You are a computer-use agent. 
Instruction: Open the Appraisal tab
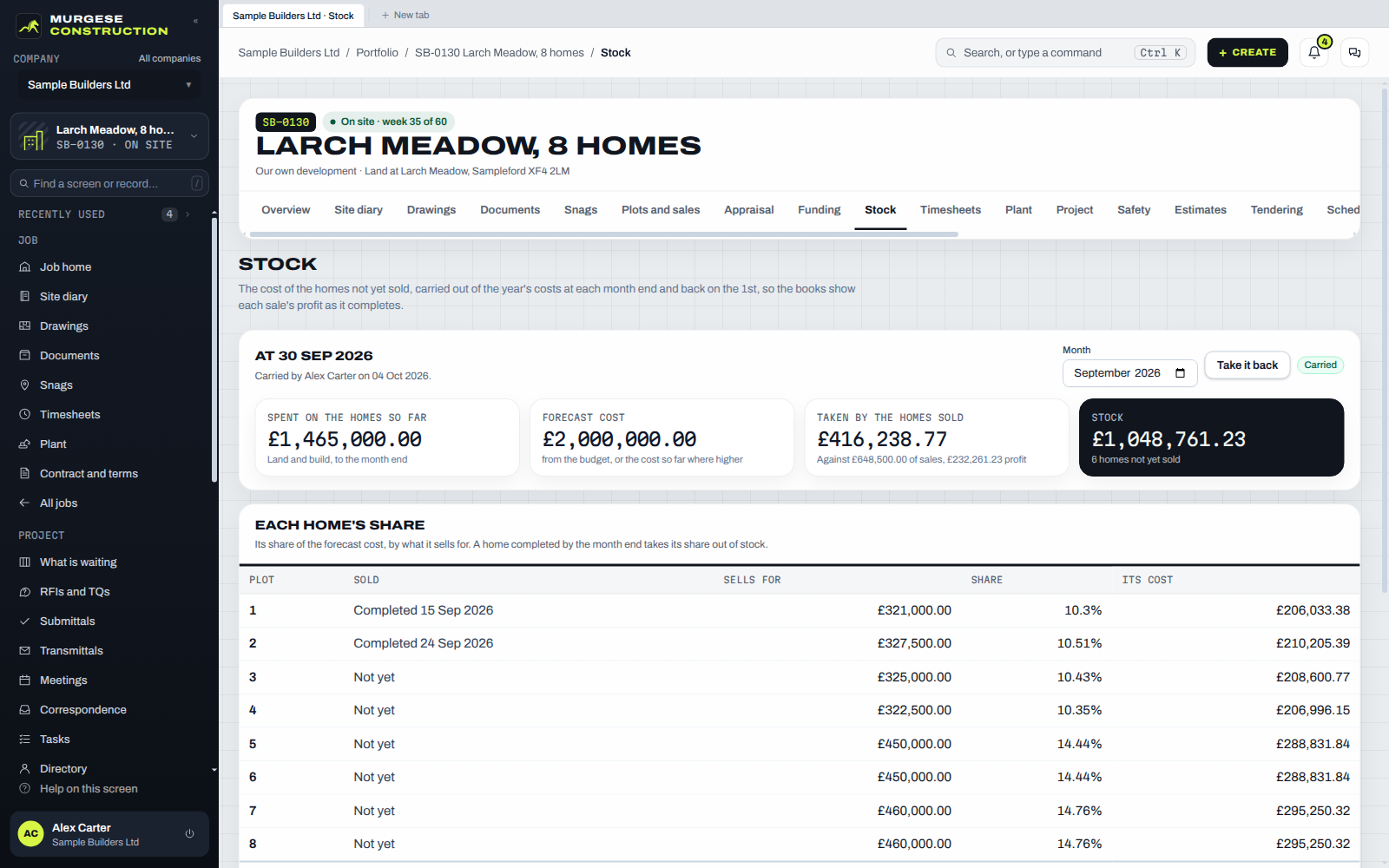pyautogui.click(x=749, y=210)
